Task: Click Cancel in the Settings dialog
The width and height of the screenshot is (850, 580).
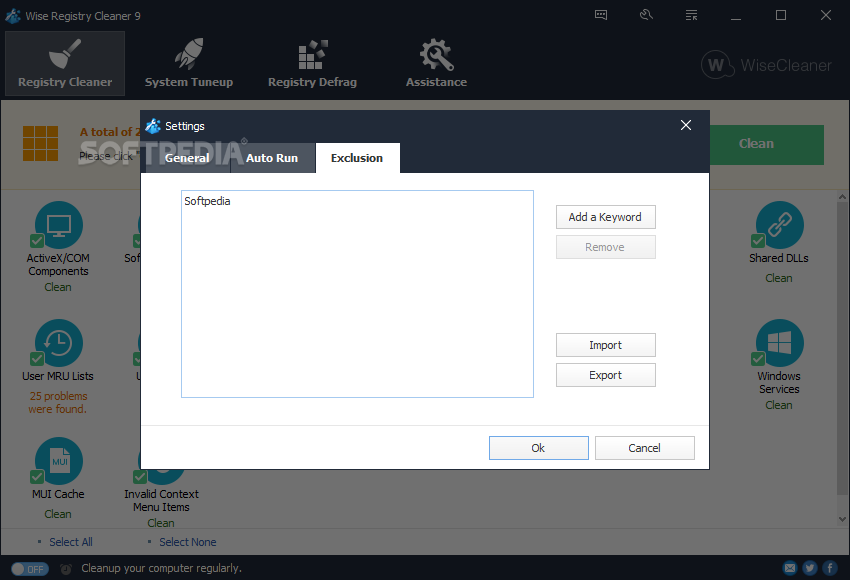Action: 645,448
